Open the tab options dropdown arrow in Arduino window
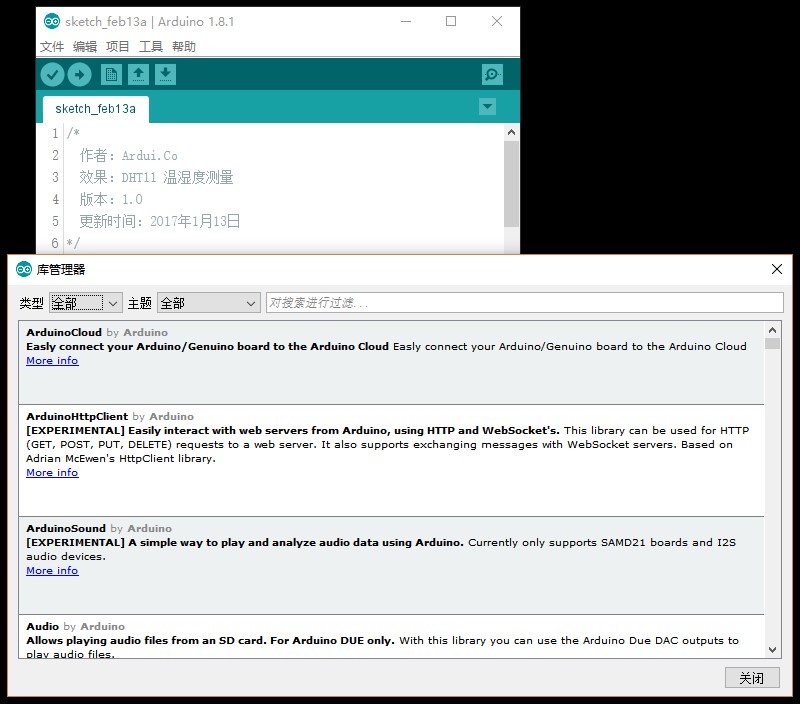 click(488, 107)
